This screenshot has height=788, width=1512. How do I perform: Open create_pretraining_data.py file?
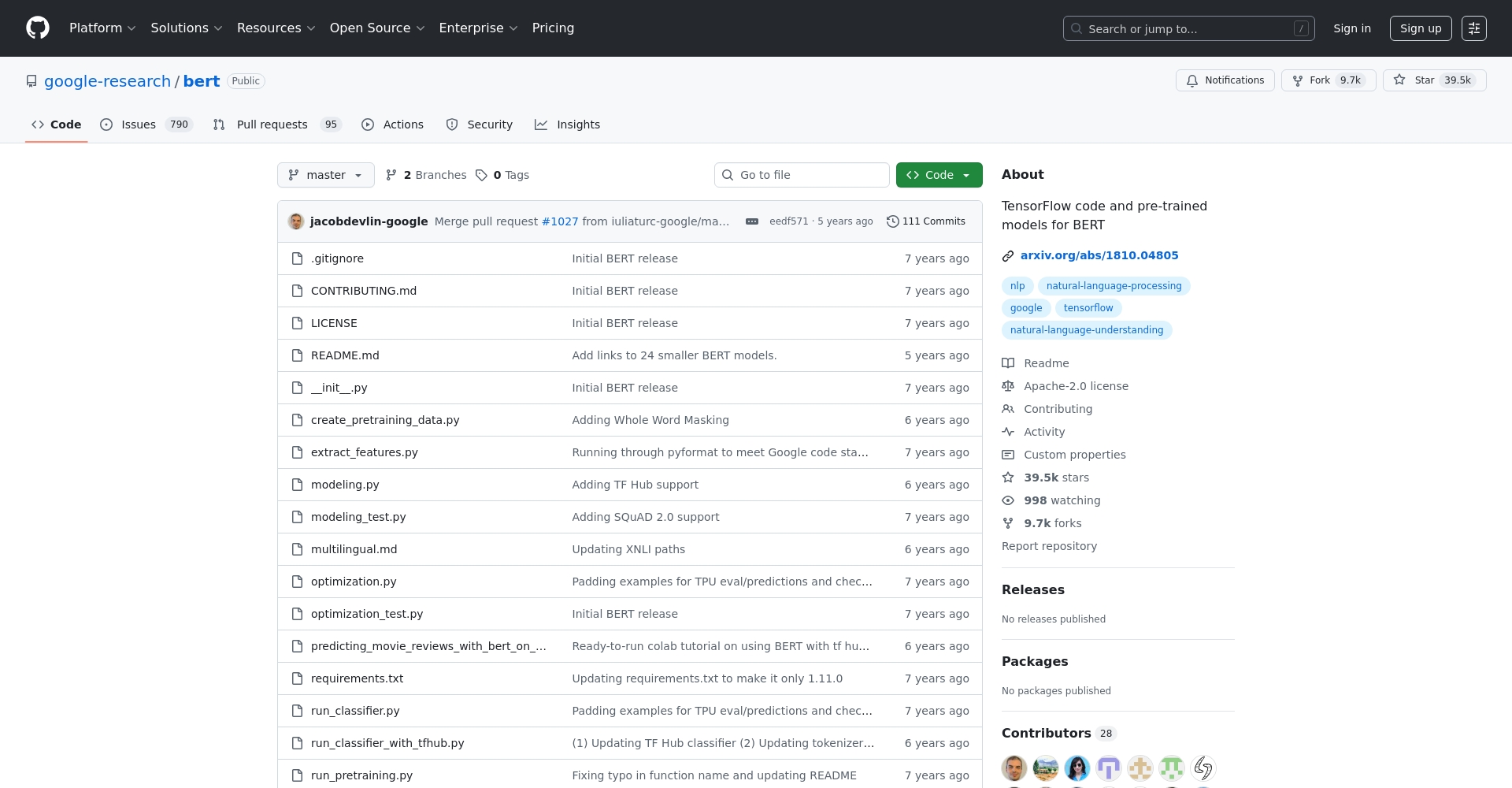[x=385, y=420]
